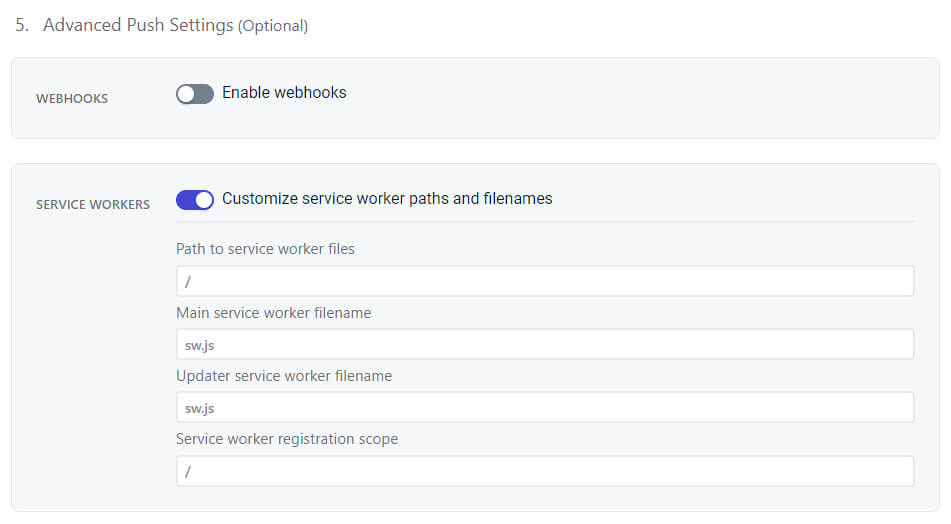Click the SERVICE WORKERS section title
951x524 pixels.
click(x=93, y=205)
